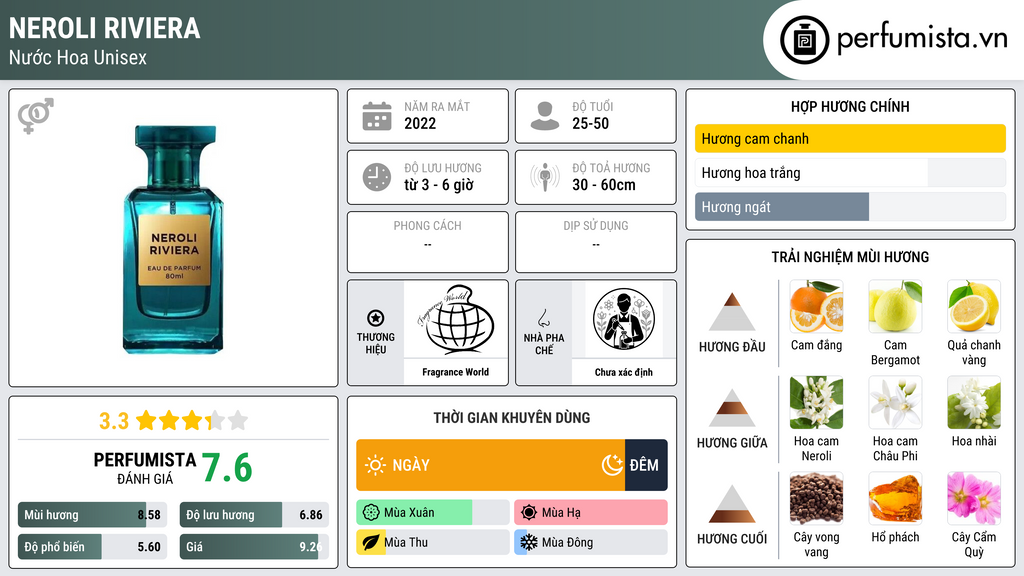Click the Nước Hoa Unisex subtitle
Viewport: 1024px width, 576px height.
(x=78, y=57)
